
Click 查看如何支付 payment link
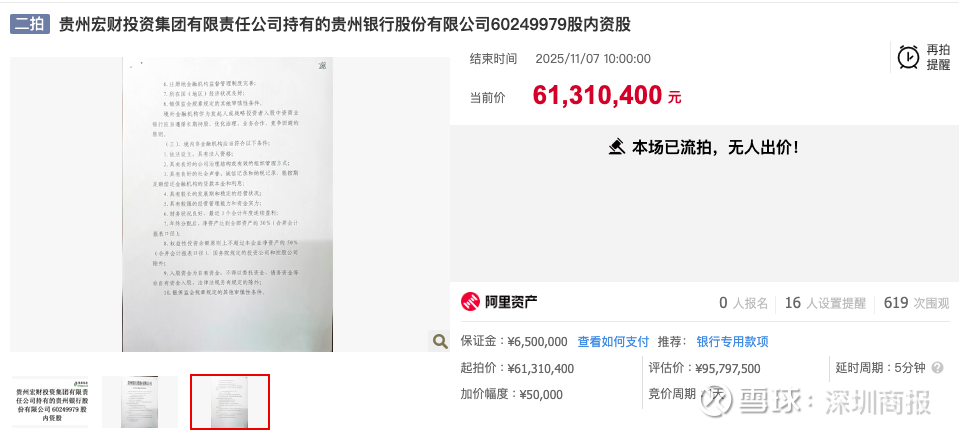tap(613, 342)
